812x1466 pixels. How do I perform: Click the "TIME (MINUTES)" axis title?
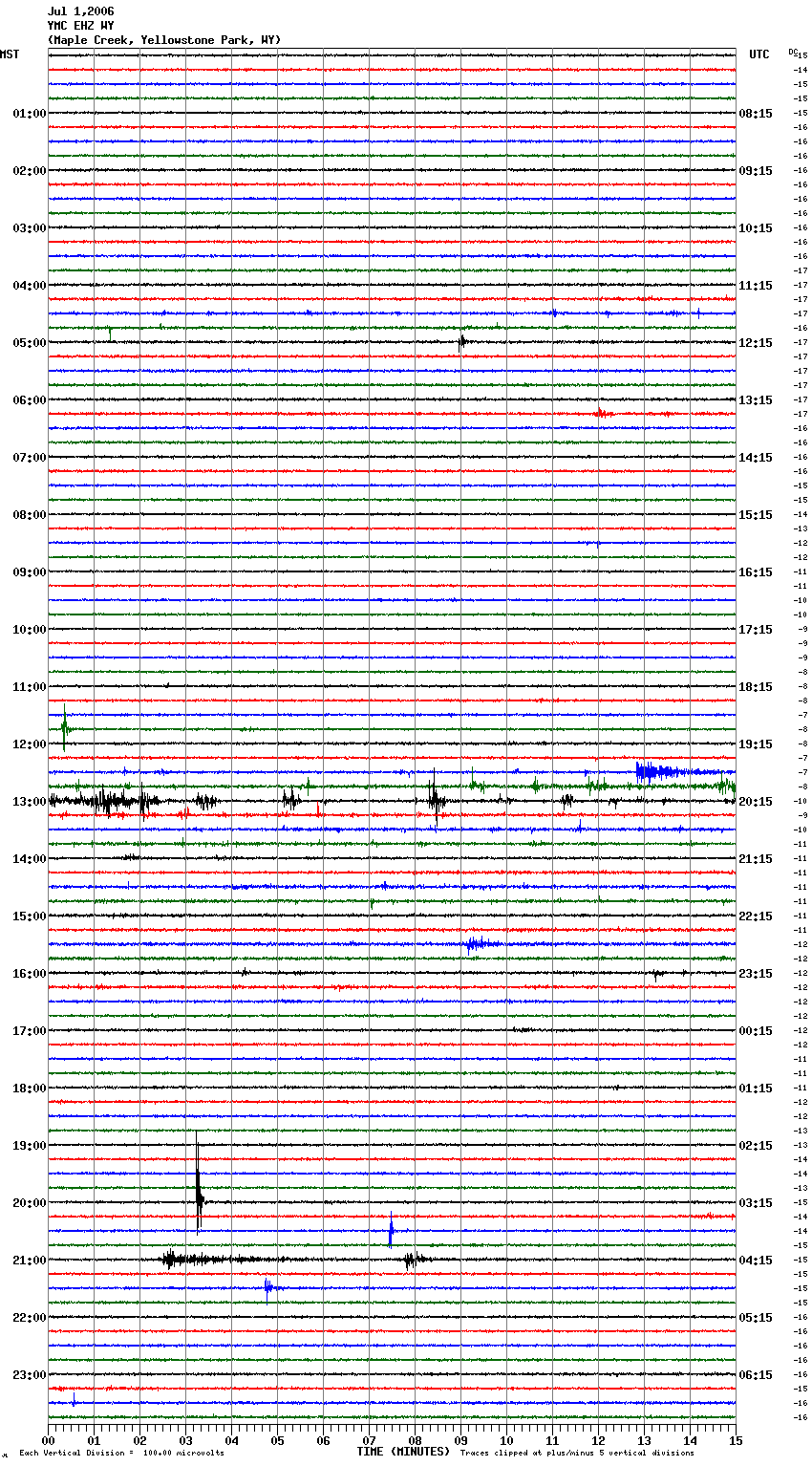[x=403, y=1452]
